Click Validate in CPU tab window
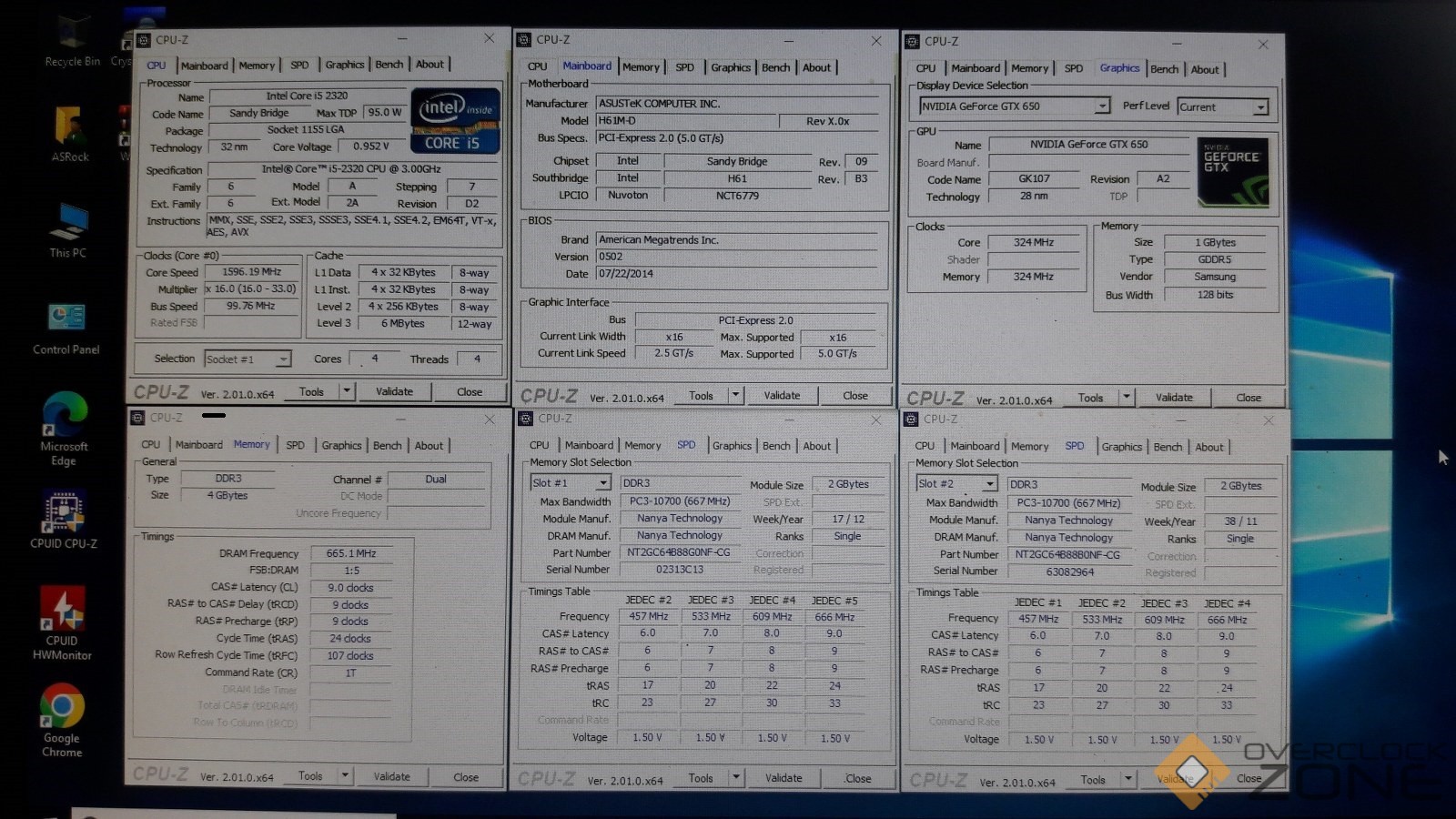1456x819 pixels. [x=394, y=391]
